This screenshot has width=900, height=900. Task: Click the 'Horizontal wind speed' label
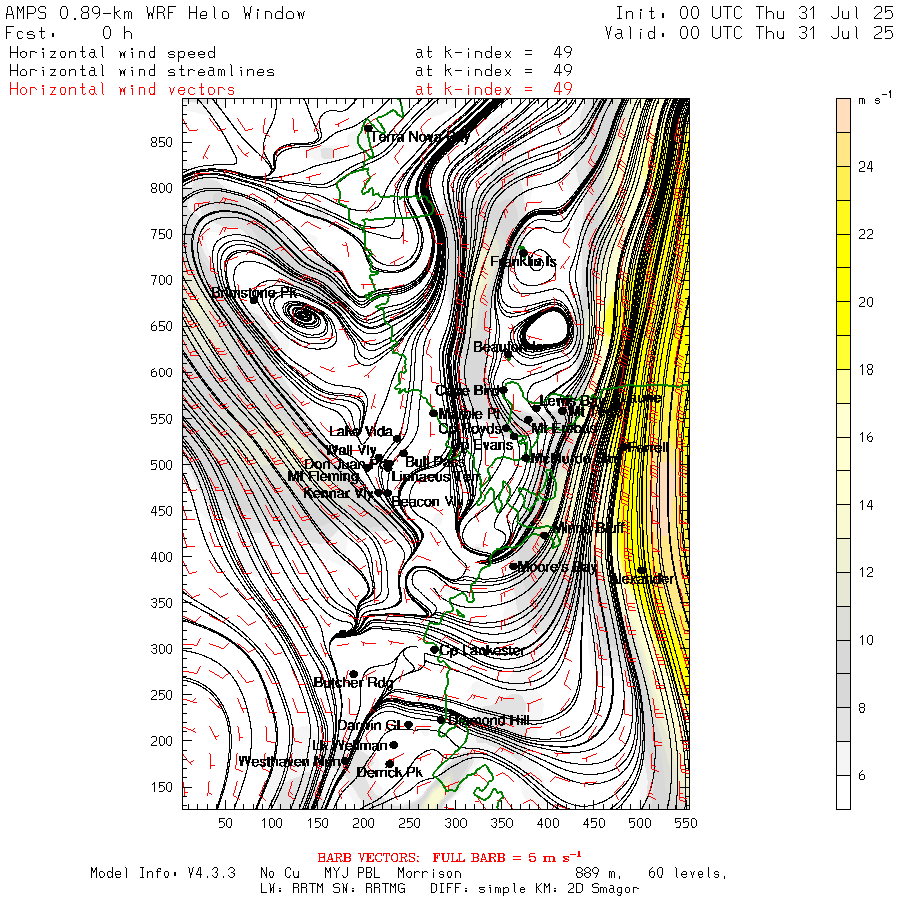pos(112,53)
